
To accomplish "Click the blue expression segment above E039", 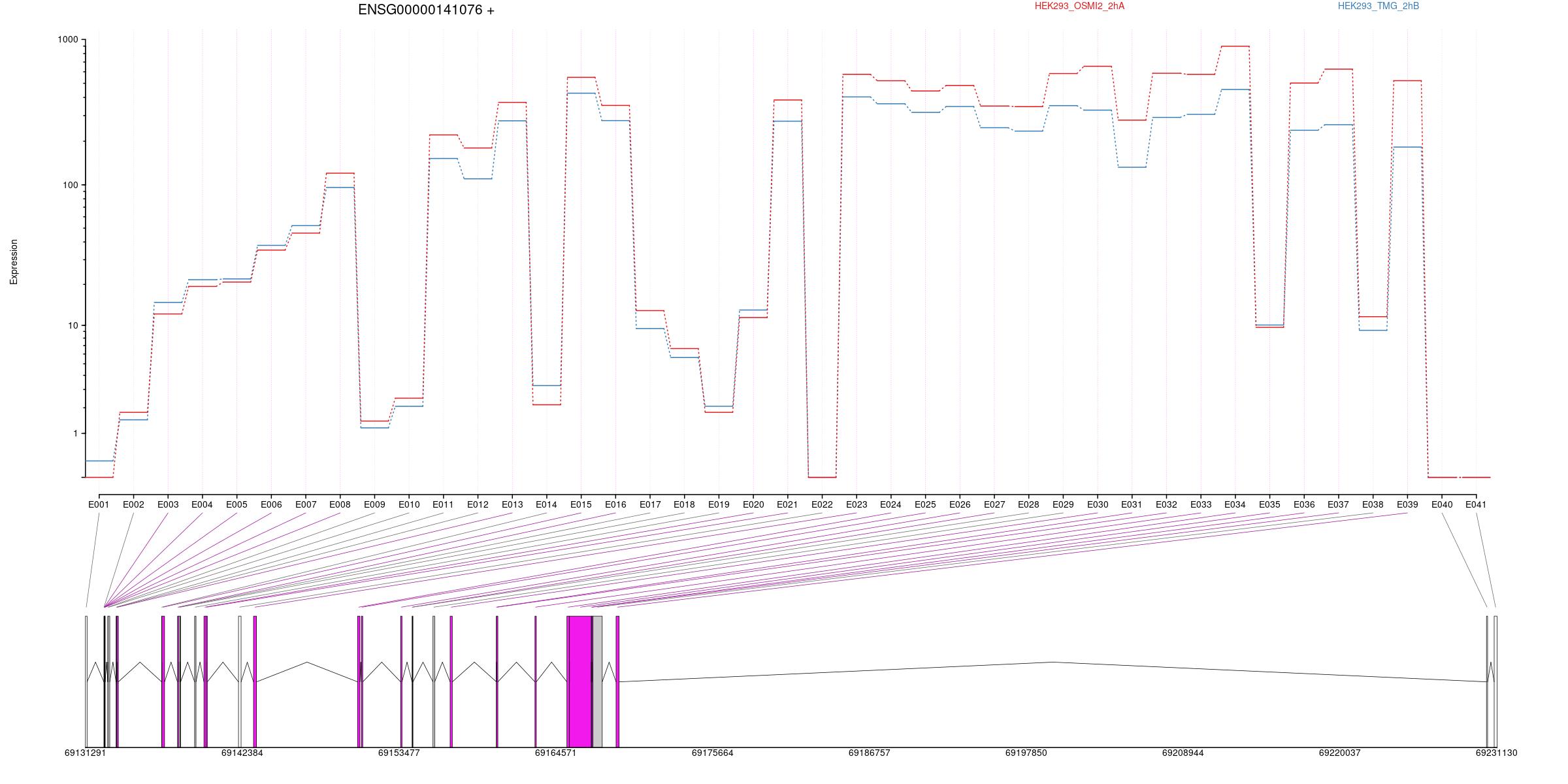I will 1407,147.
